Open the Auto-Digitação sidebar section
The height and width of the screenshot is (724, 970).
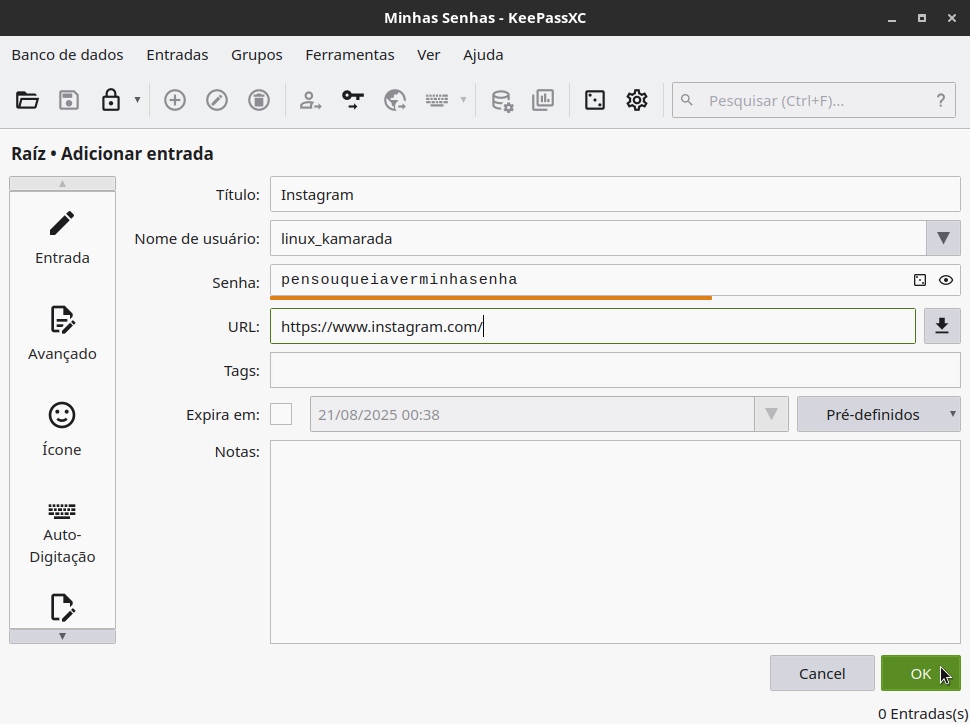click(62, 533)
